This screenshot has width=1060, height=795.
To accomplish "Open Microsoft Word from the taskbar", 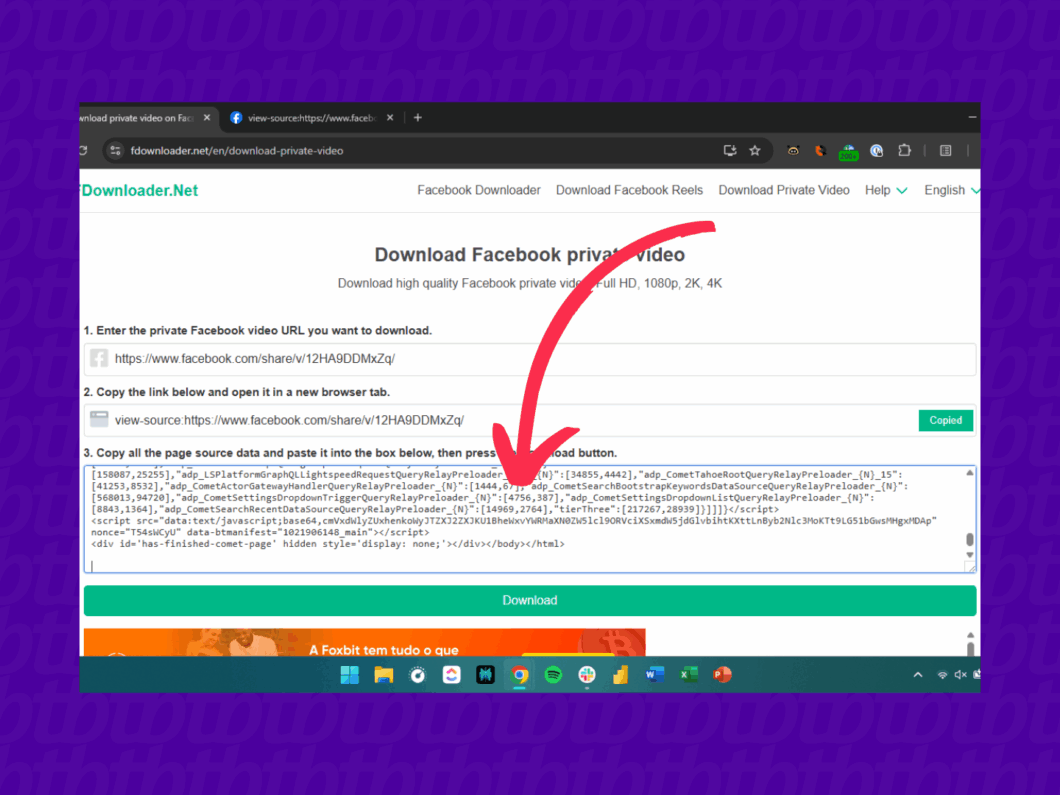I will click(x=654, y=675).
